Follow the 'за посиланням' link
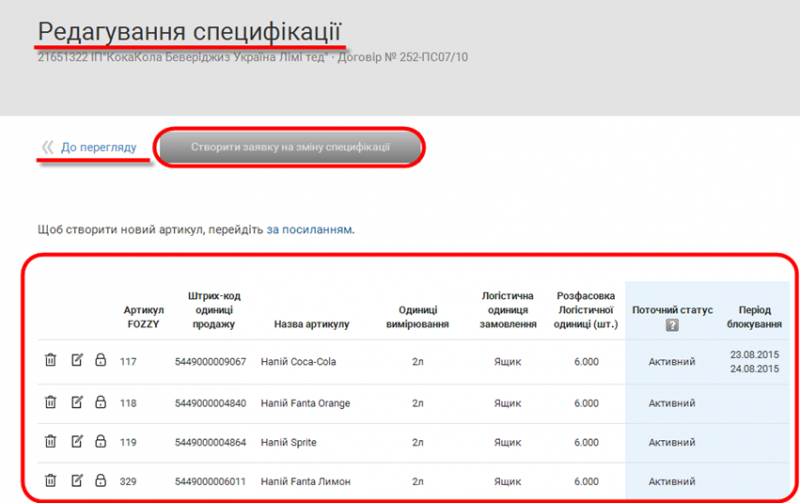The height and width of the screenshot is (503, 800). [x=309, y=230]
